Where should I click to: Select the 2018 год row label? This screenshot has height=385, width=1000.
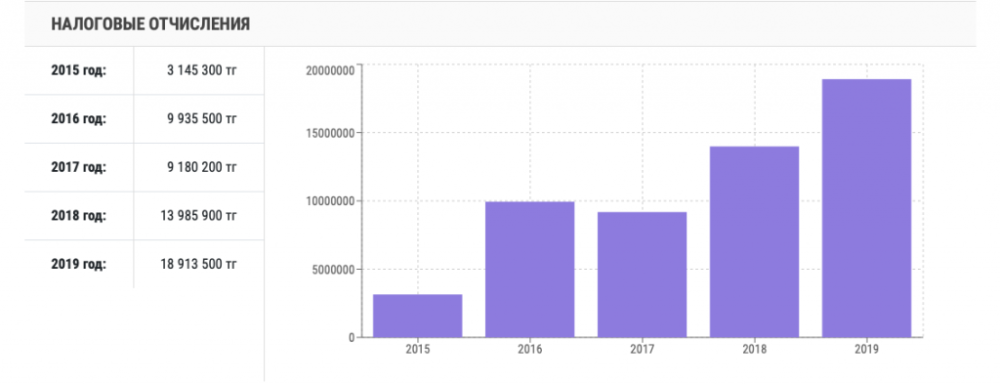coord(78,215)
